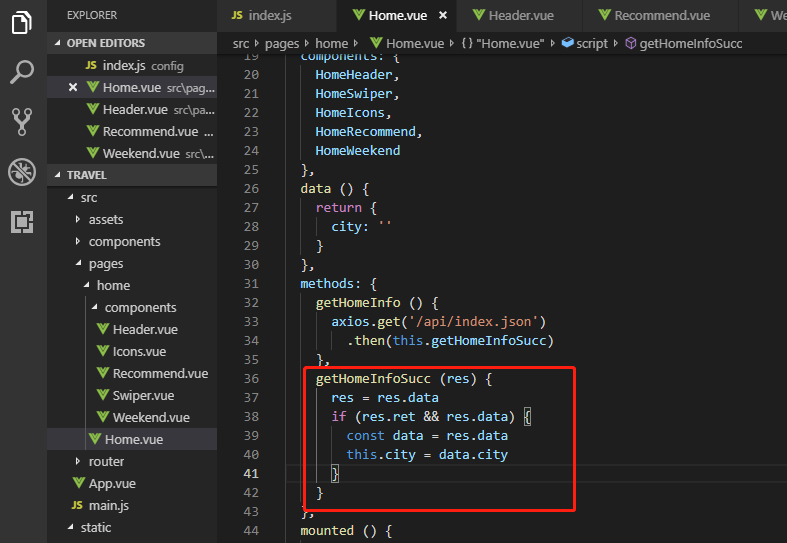787x543 pixels.
Task: Click line number 36 in gutter
Action: click(251, 379)
